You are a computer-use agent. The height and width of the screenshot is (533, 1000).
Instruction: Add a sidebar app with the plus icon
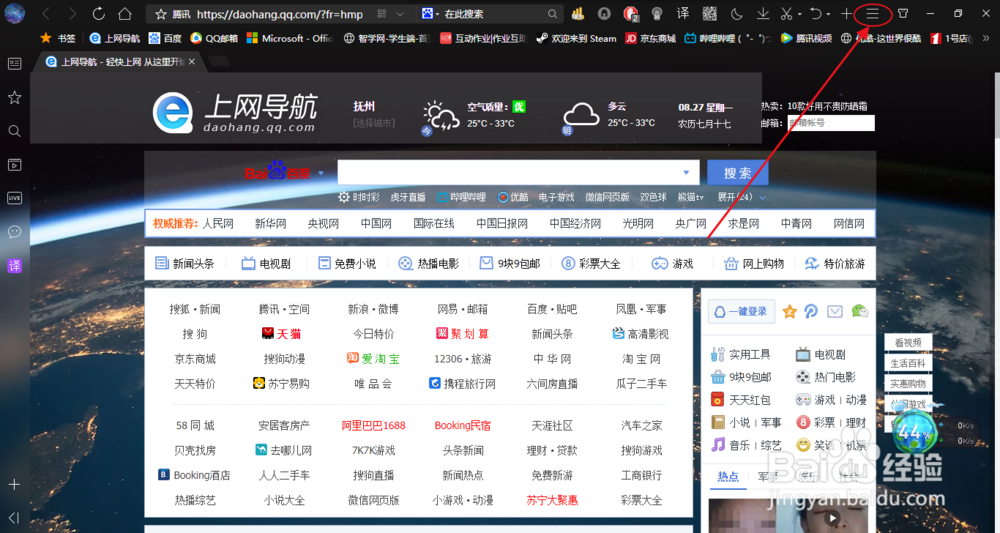click(x=14, y=485)
